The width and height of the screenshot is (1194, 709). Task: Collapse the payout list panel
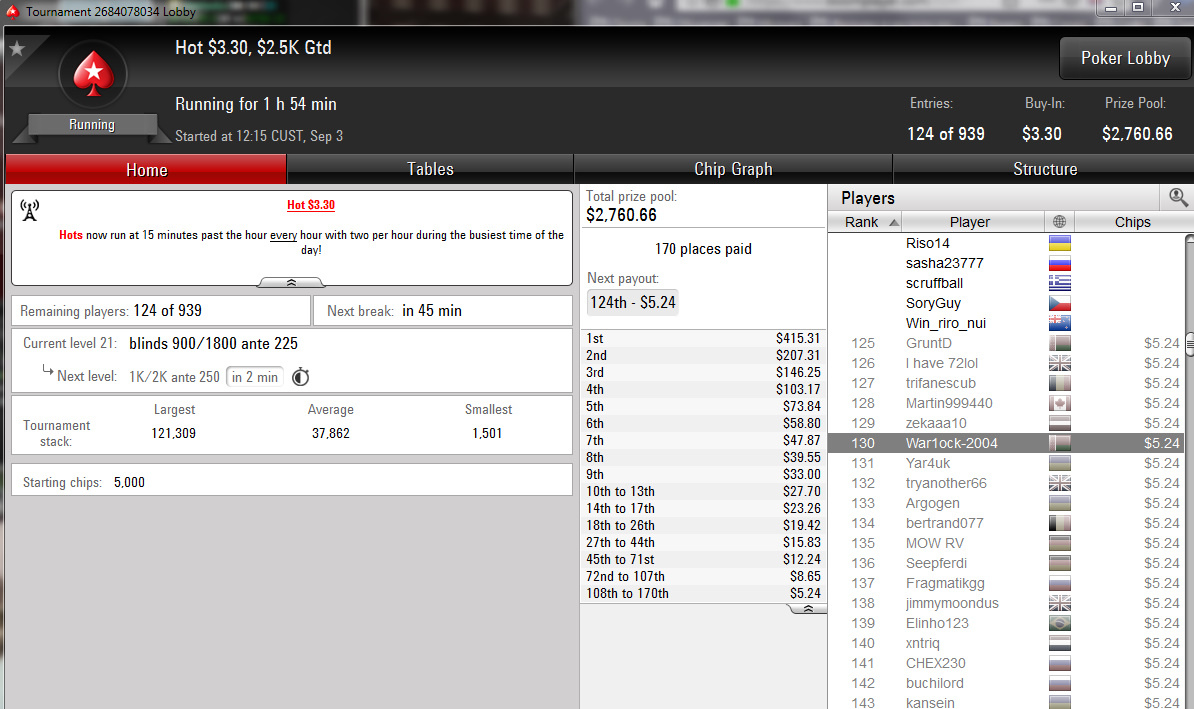tap(808, 608)
